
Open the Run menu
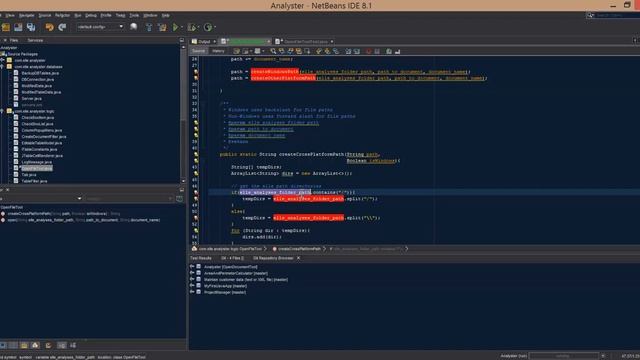pos(78,16)
